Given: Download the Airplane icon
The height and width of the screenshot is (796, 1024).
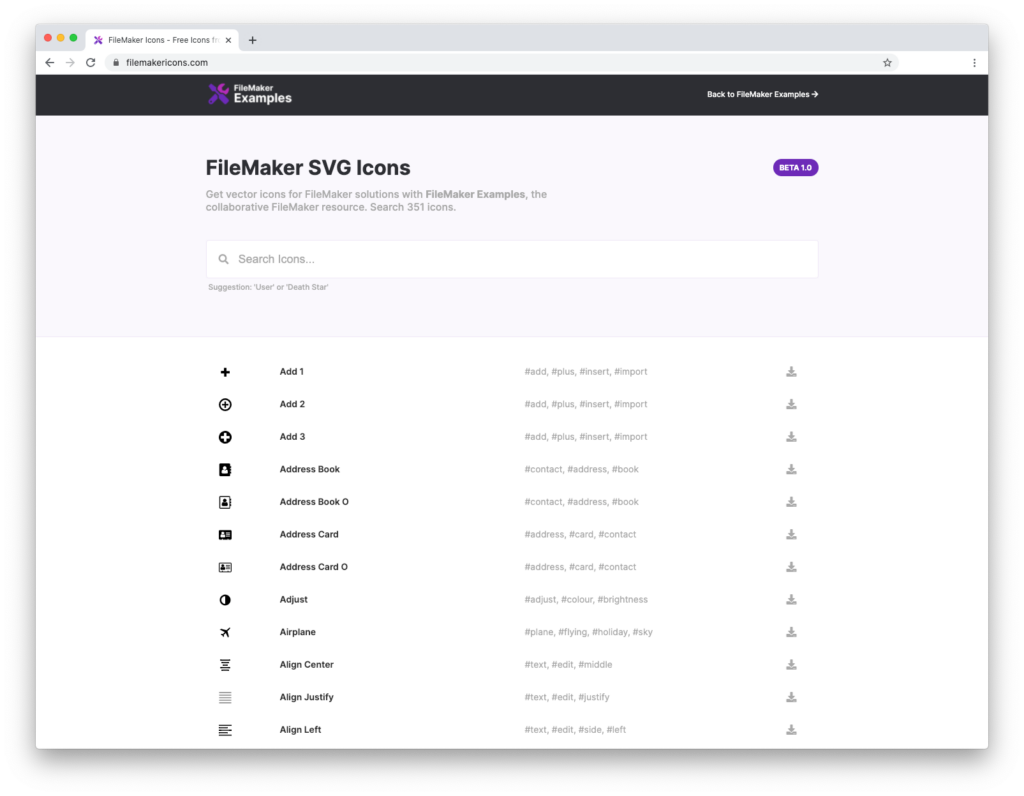Looking at the screenshot, I should (x=791, y=632).
